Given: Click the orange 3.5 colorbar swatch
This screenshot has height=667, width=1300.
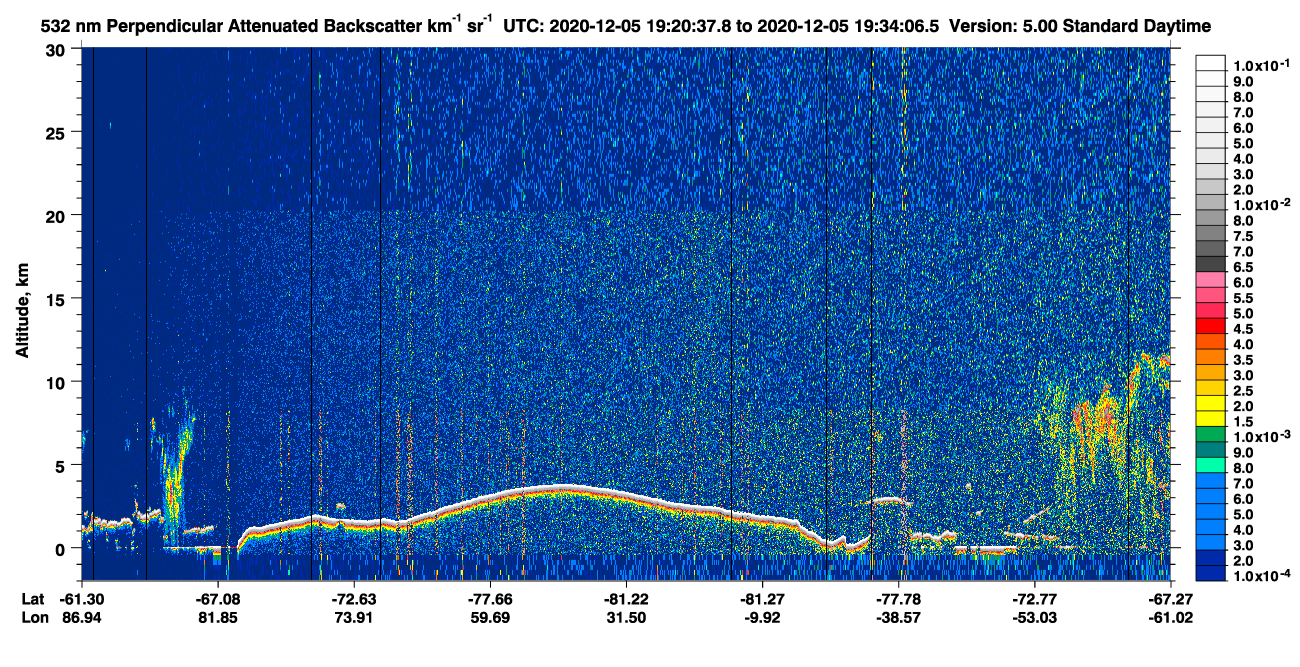Looking at the screenshot, I should tap(1210, 358).
